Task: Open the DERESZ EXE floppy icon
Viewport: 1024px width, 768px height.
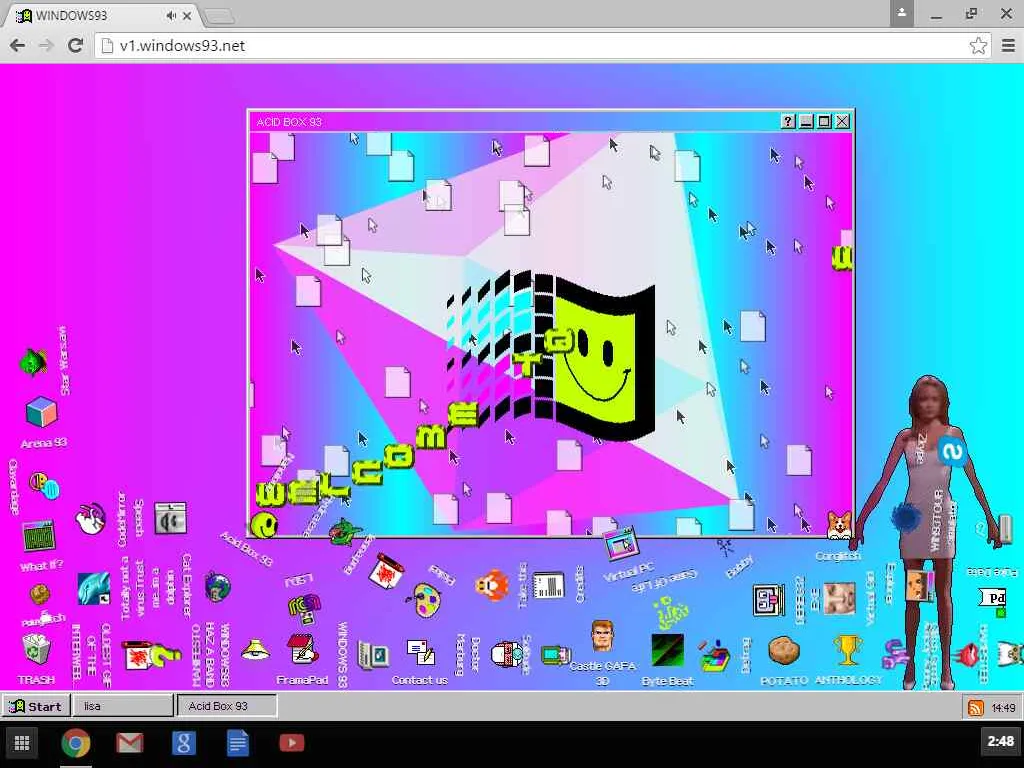Action: [769, 600]
